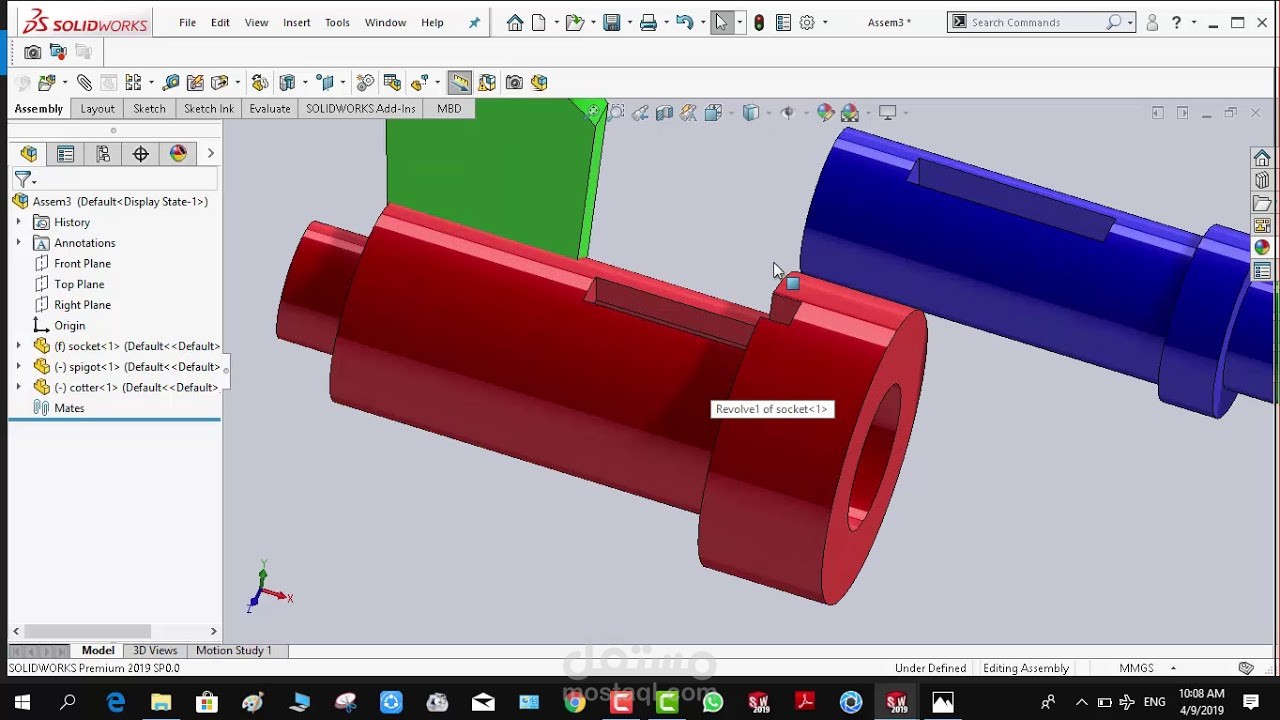Switch to the Motion Study 1 tab

pyautogui.click(x=234, y=650)
